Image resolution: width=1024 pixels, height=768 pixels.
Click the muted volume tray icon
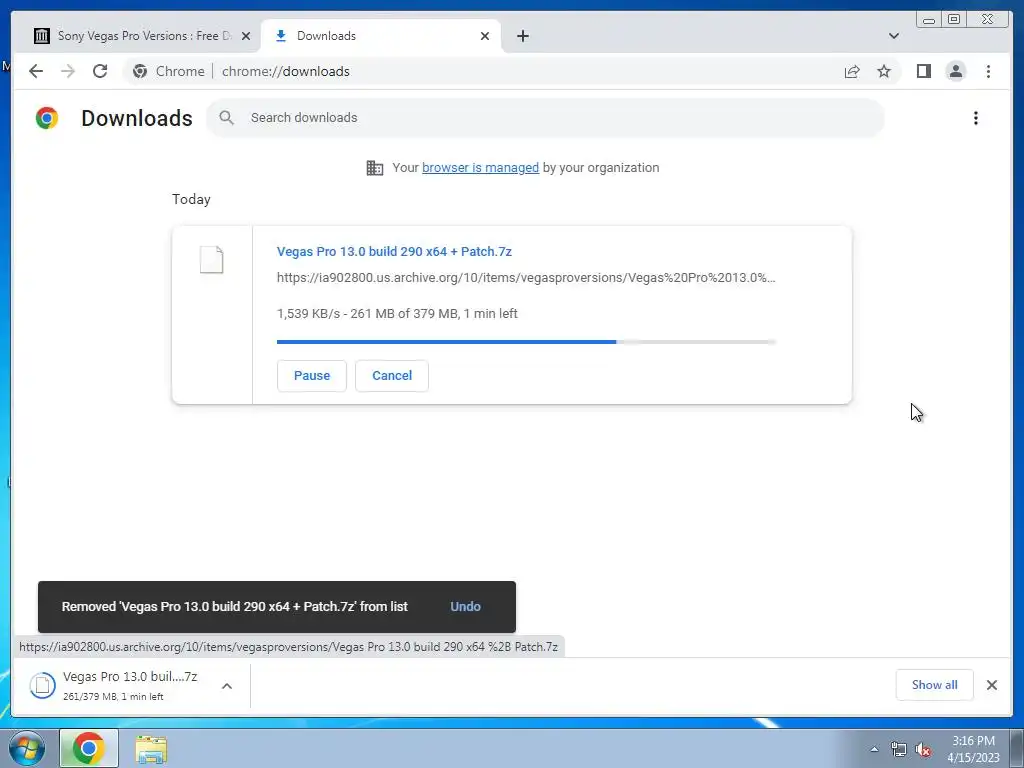point(923,750)
